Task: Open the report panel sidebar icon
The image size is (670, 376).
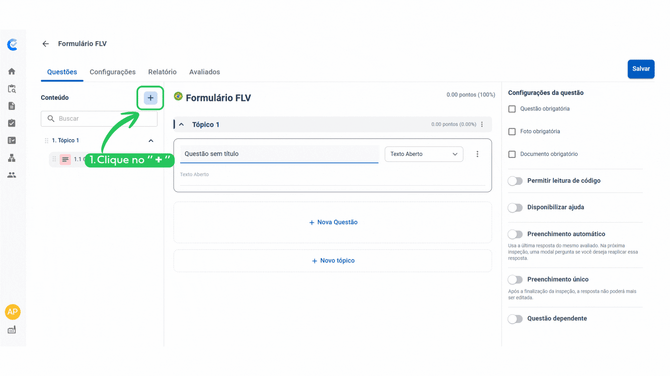Action: click(x=12, y=140)
